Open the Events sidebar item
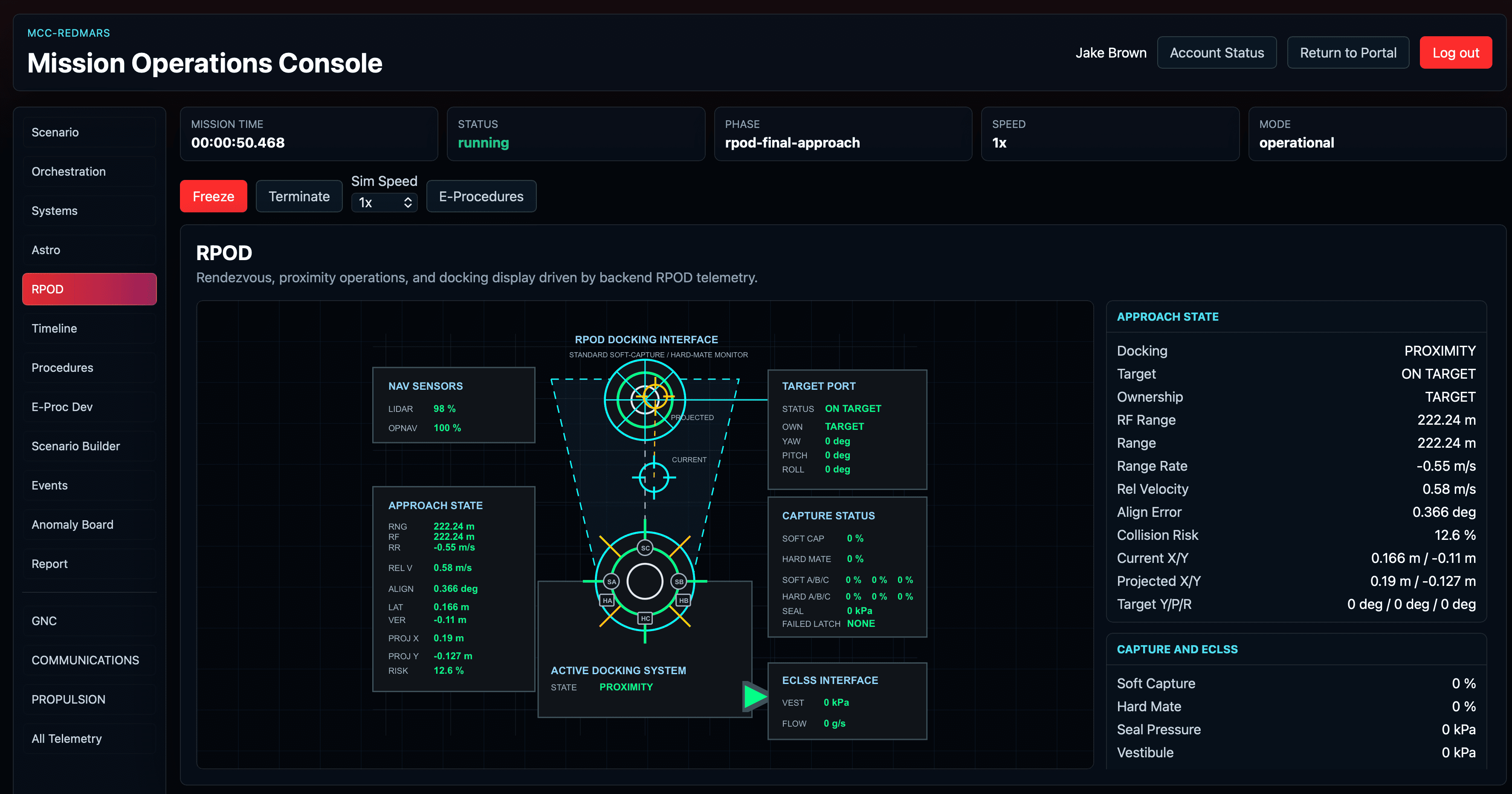Image resolution: width=1512 pixels, height=794 pixels. click(89, 485)
